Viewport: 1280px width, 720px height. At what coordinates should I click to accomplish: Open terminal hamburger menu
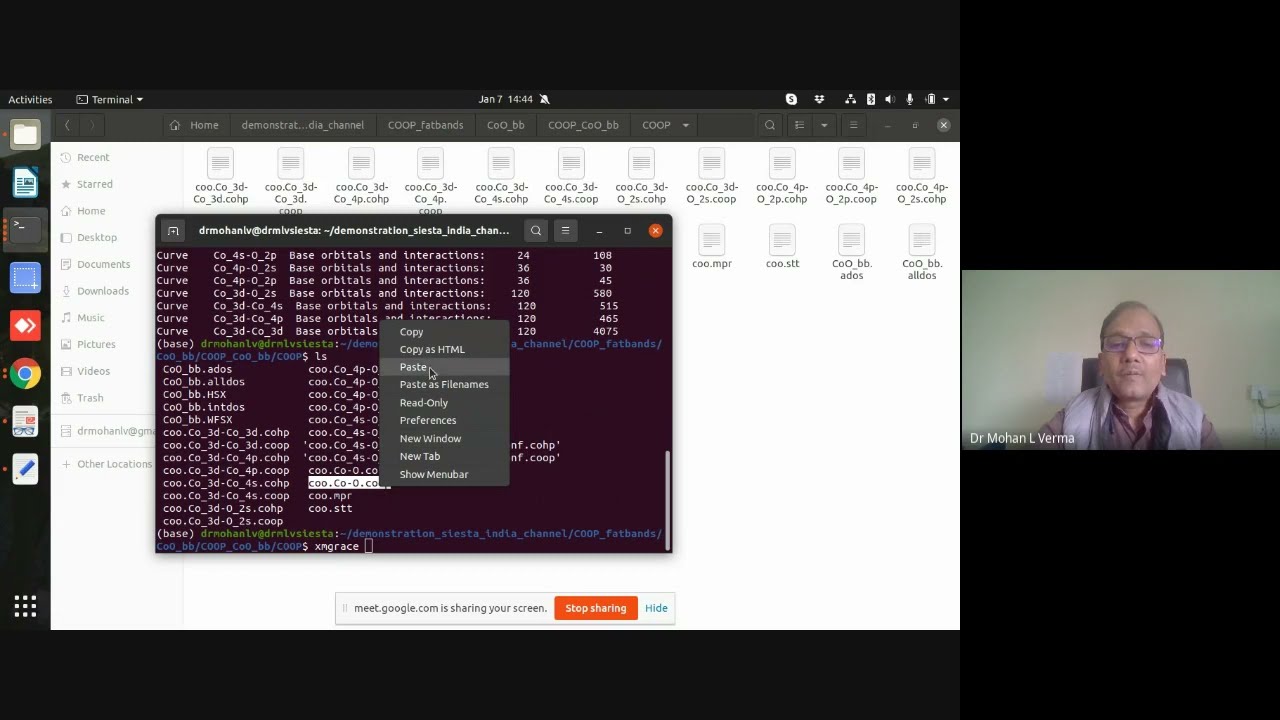click(x=565, y=231)
